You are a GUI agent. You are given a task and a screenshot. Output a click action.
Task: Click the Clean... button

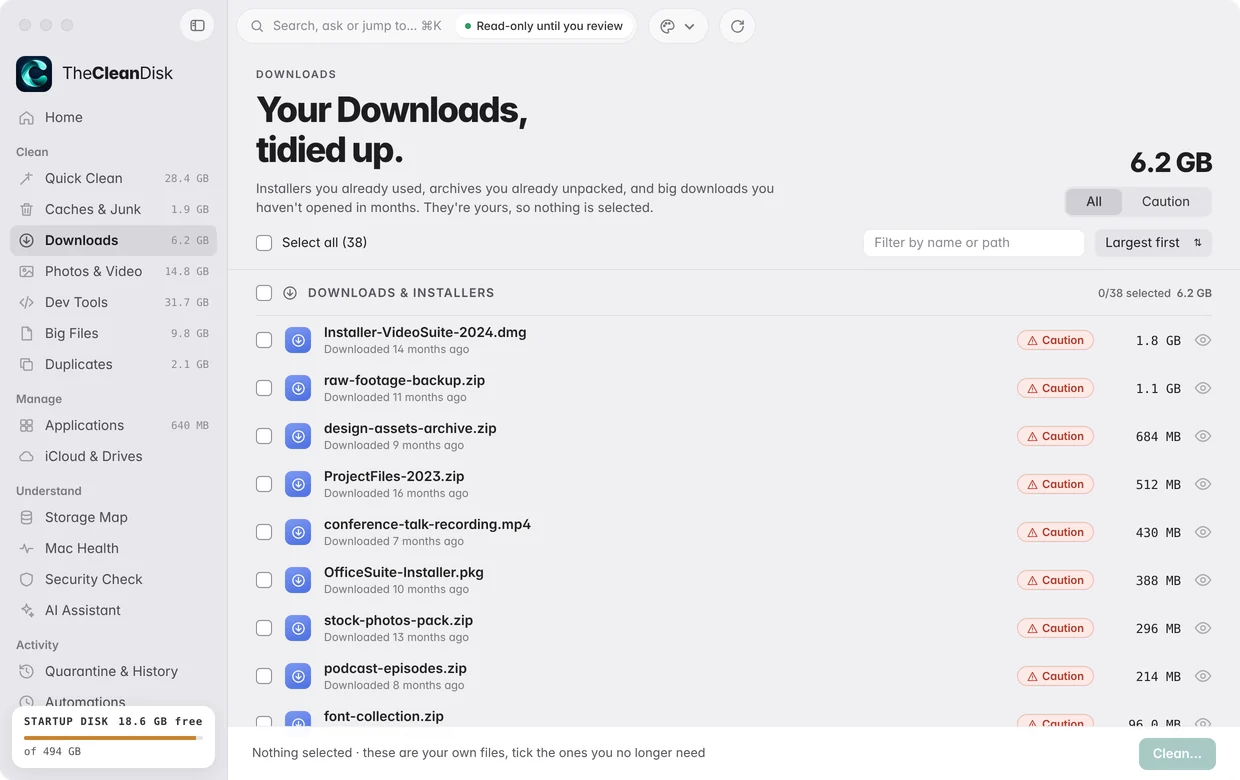click(1177, 753)
